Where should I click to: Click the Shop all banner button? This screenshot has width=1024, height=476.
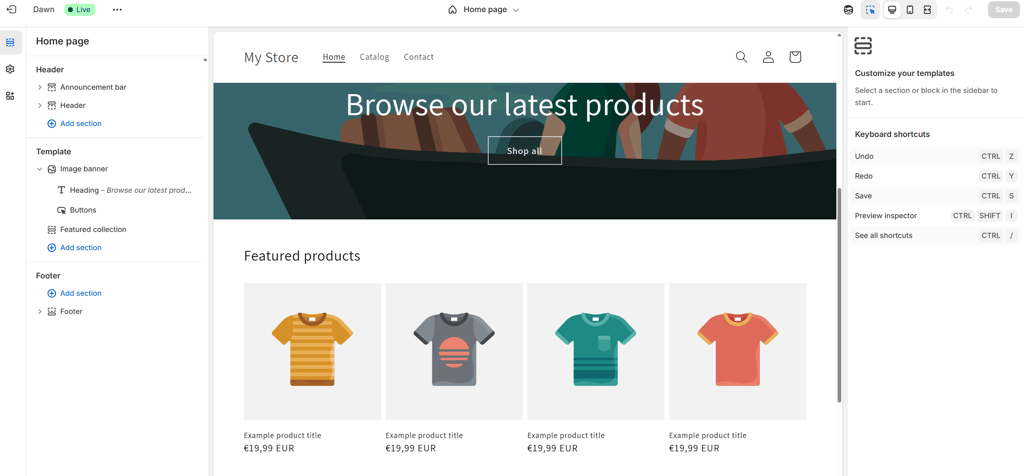524,151
